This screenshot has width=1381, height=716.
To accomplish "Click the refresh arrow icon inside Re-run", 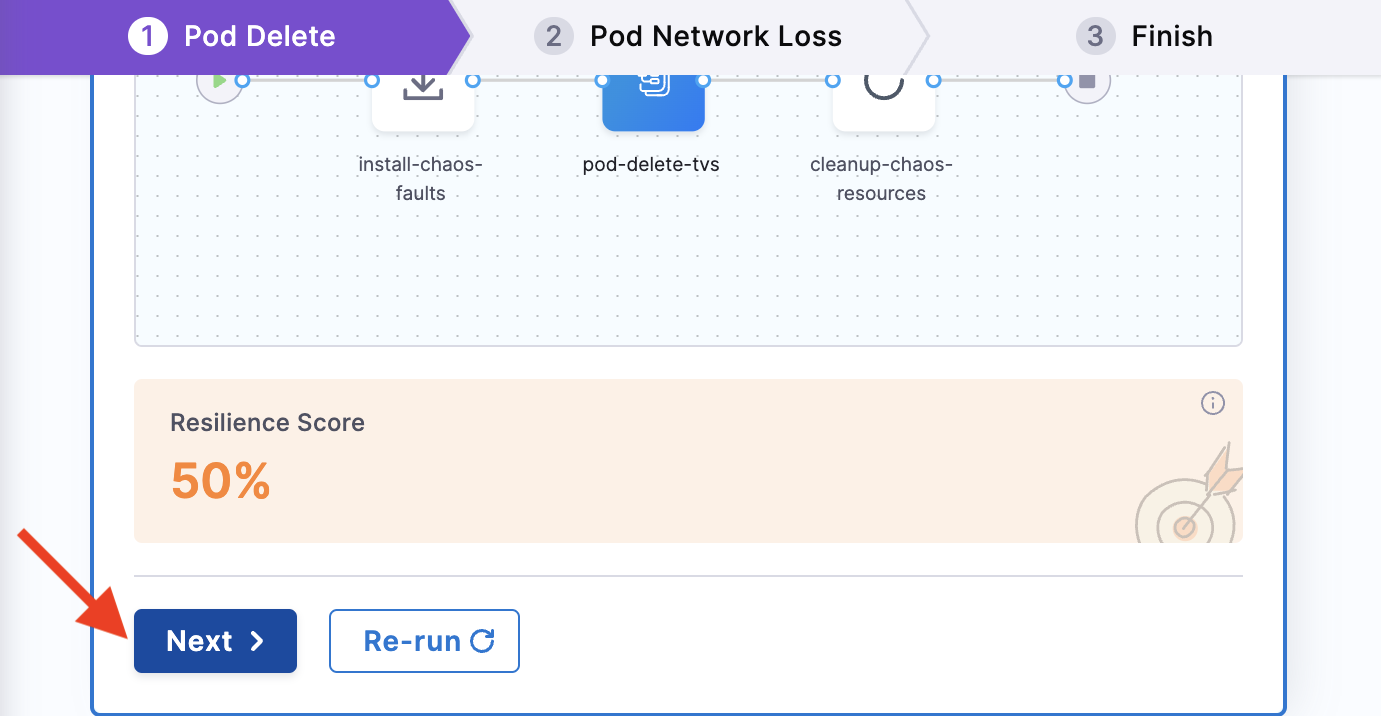I will pyautogui.click(x=483, y=641).
